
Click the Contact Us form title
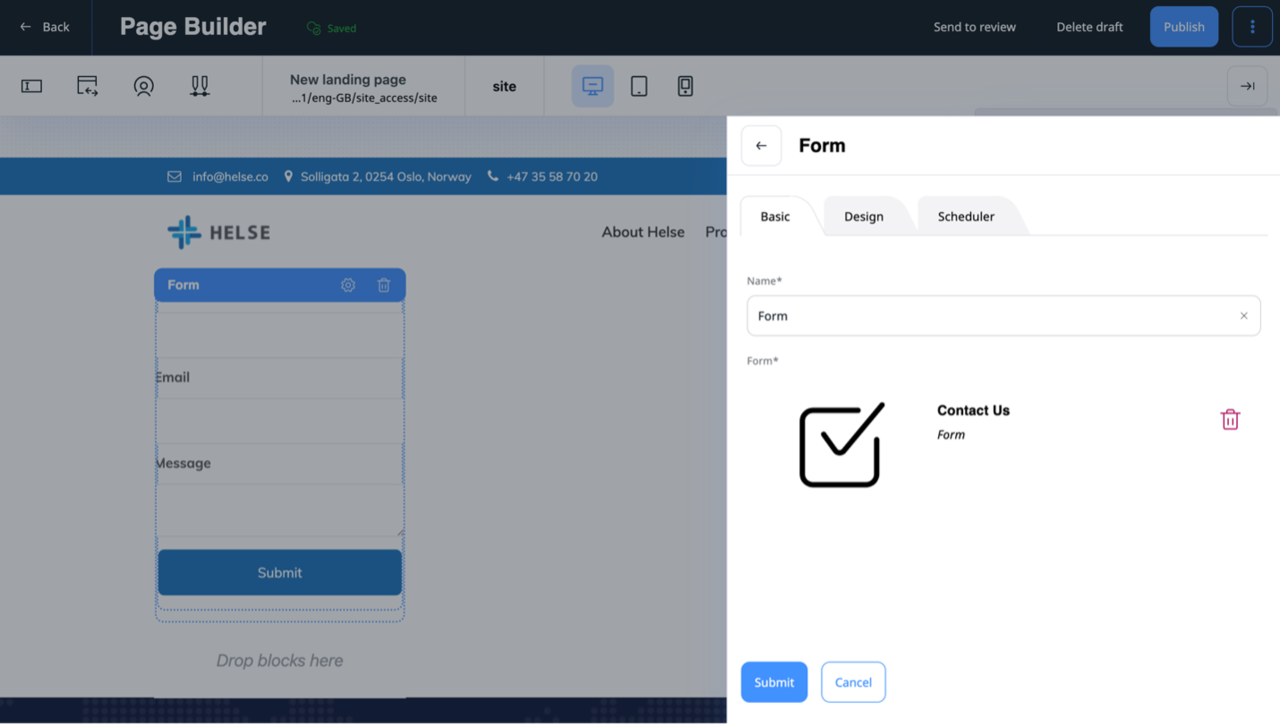tap(973, 410)
